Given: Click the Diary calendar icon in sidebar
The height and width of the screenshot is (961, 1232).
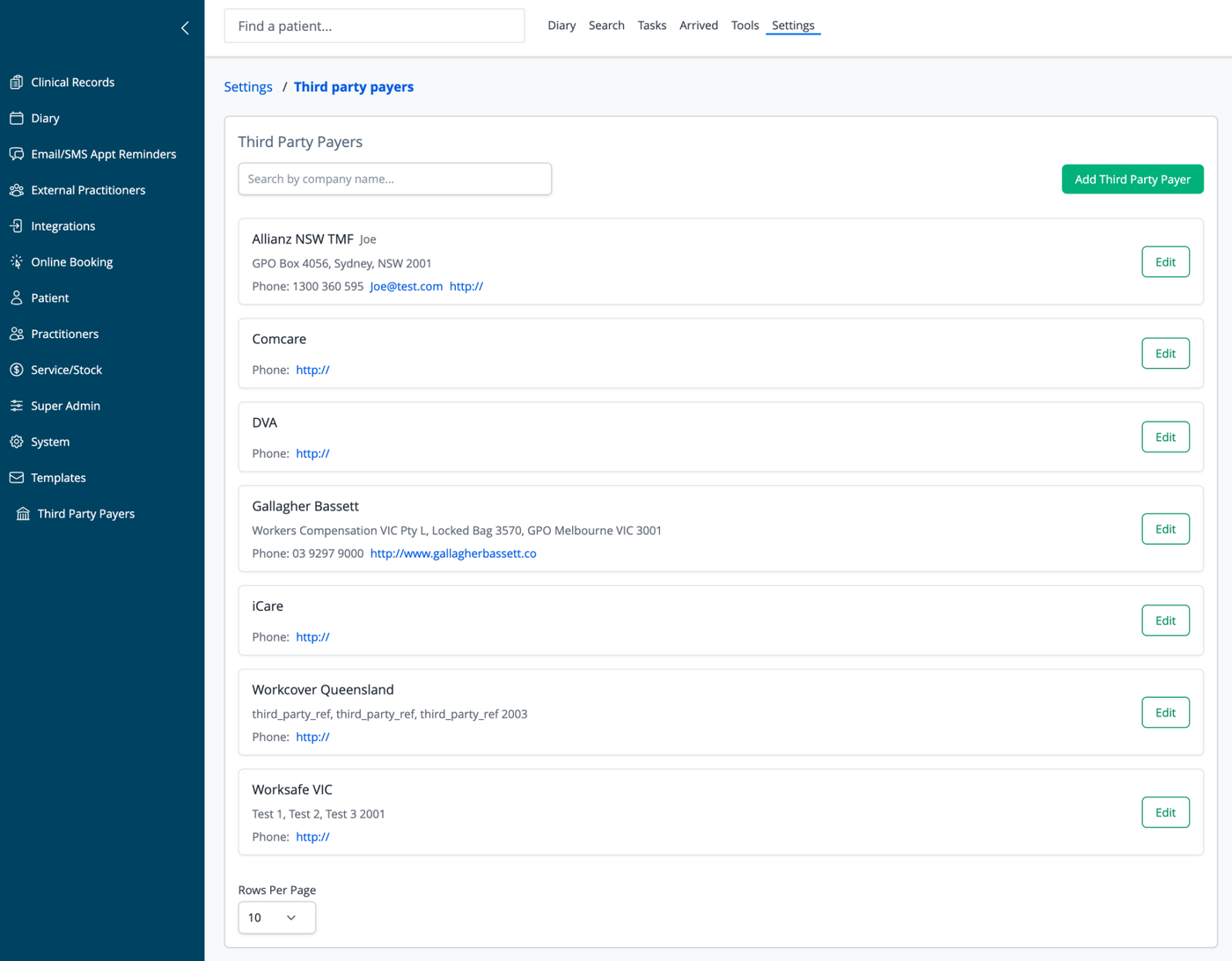Looking at the screenshot, I should click(17, 118).
